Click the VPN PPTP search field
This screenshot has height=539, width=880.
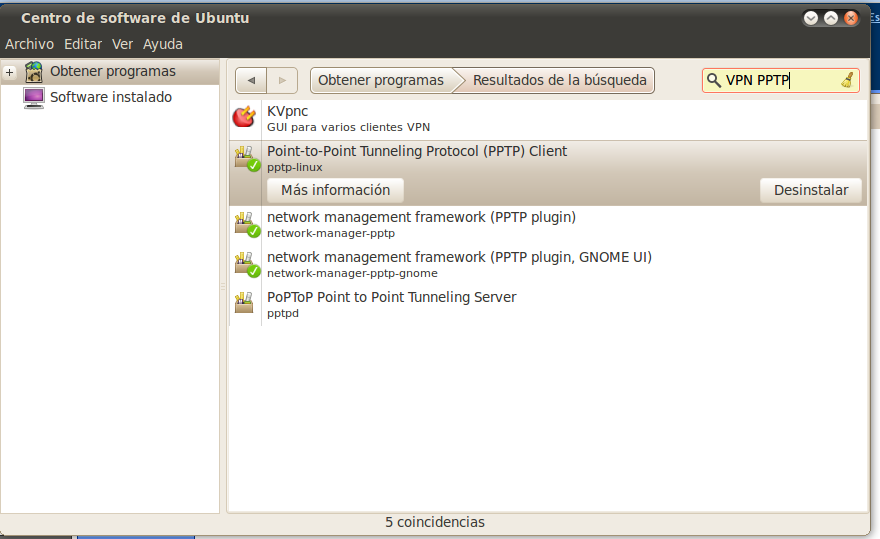(x=781, y=80)
